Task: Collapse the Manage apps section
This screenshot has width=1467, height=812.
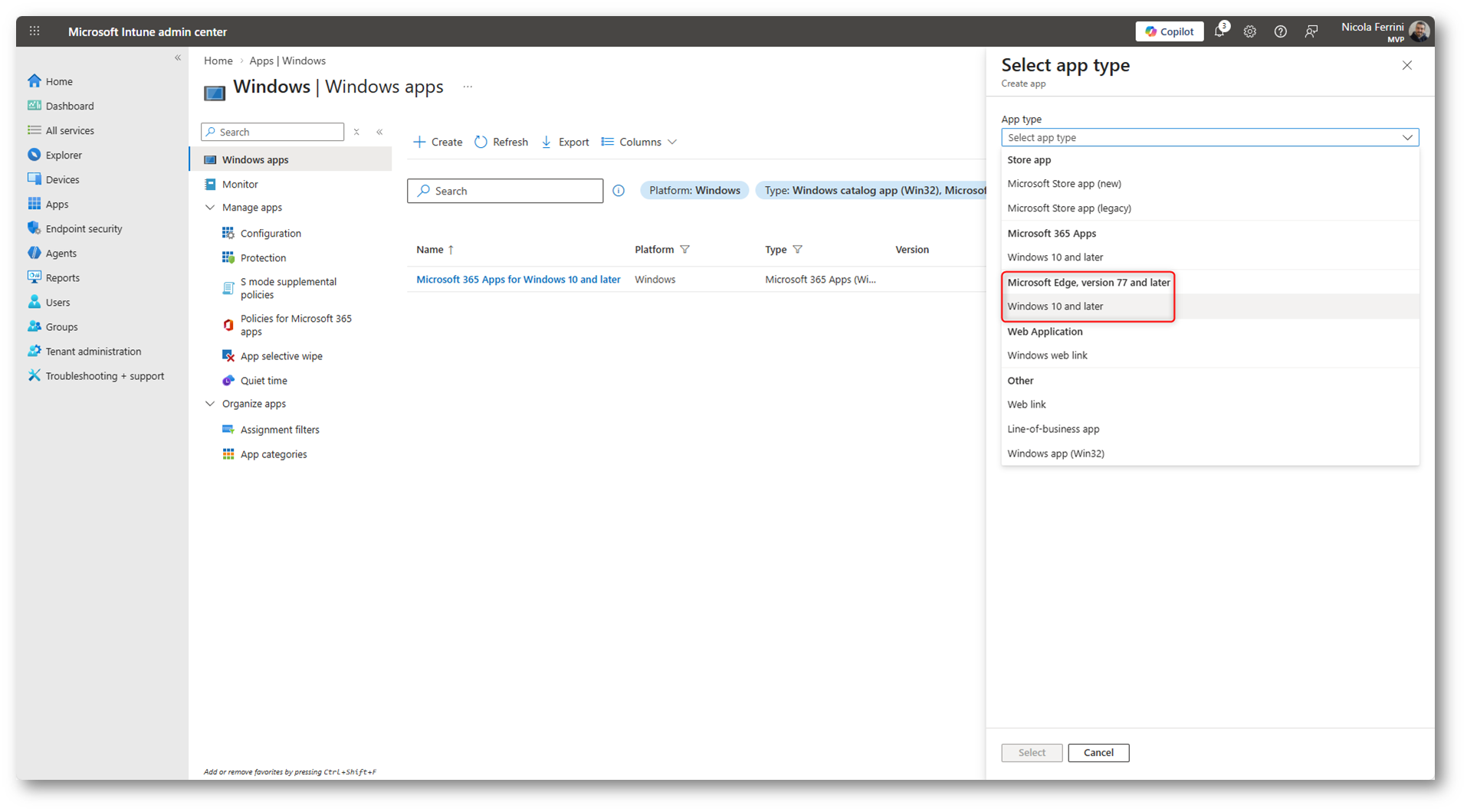Action: point(210,208)
